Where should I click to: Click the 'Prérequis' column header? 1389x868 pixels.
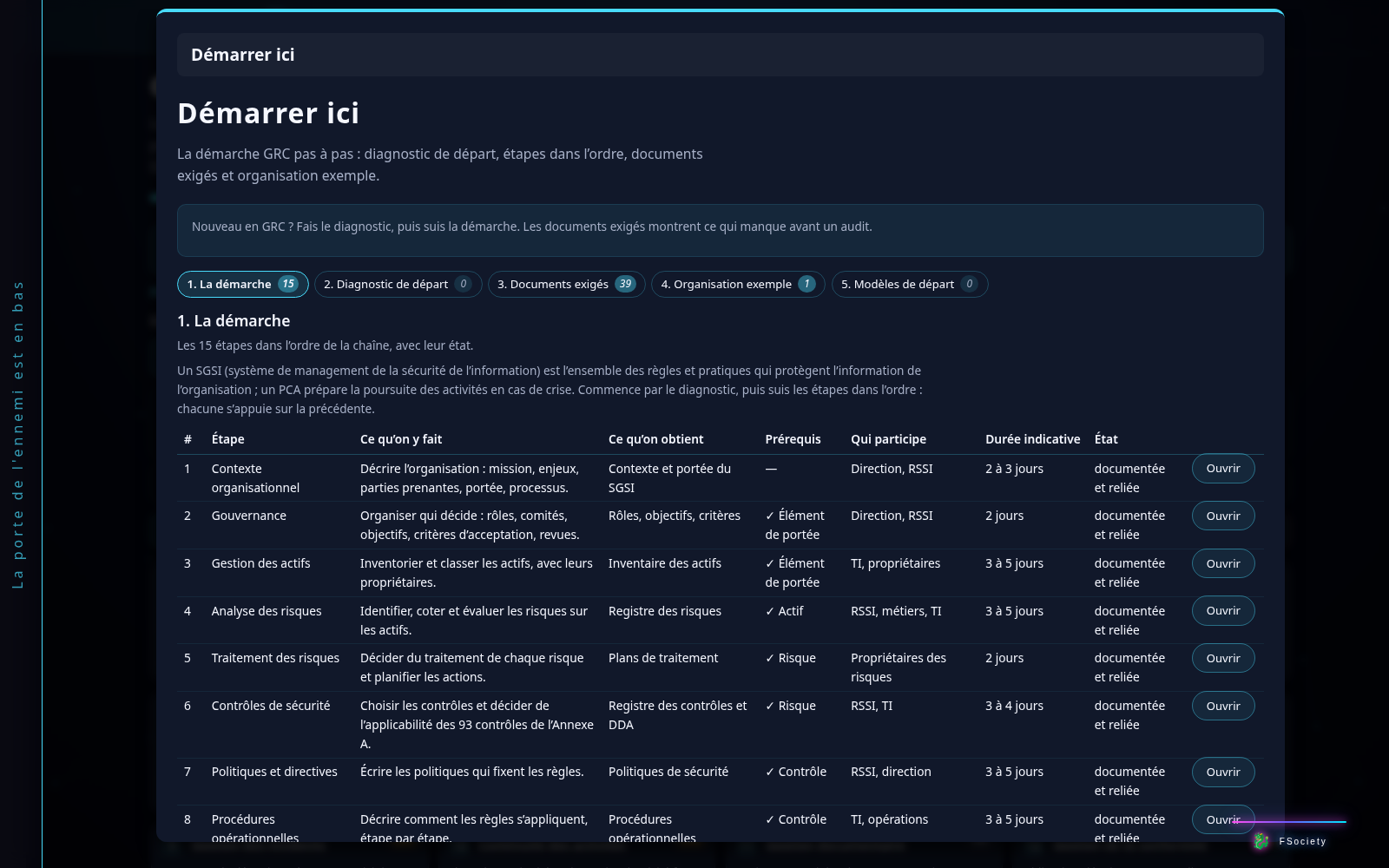(x=793, y=439)
